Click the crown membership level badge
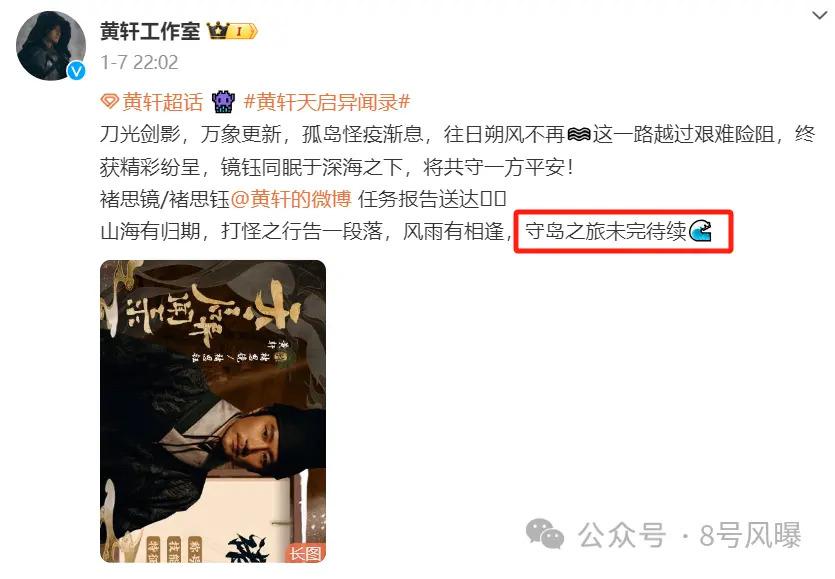The width and height of the screenshot is (835, 579). (x=232, y=31)
